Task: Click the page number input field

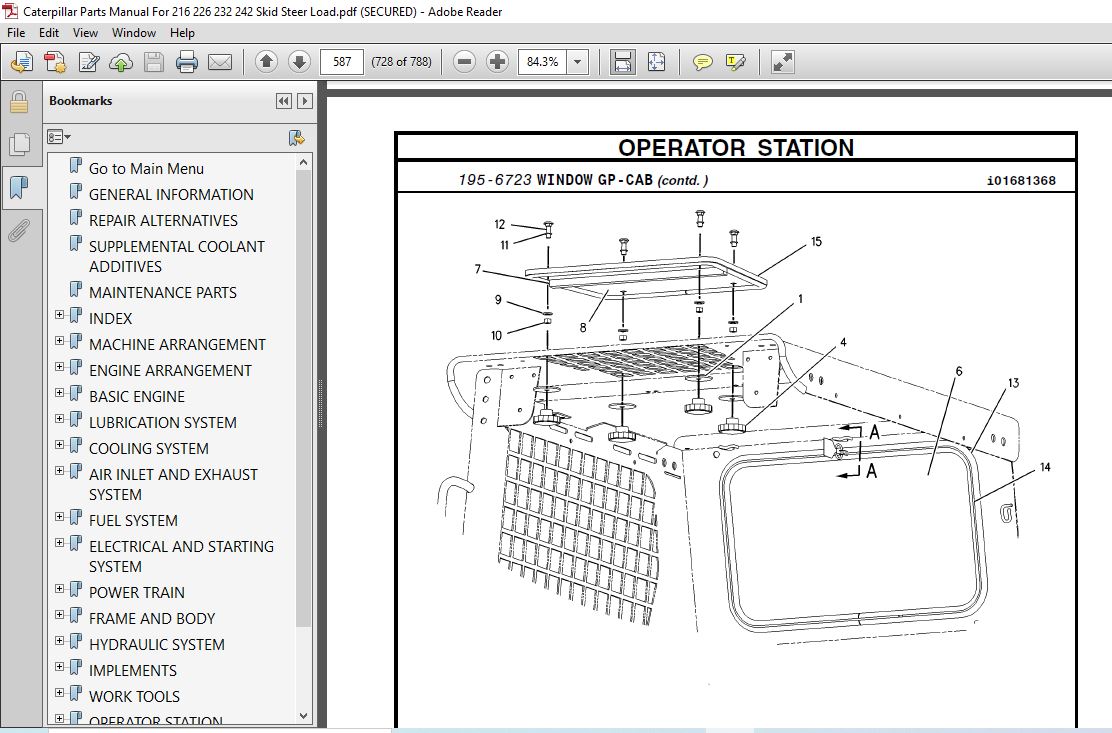Action: point(342,62)
